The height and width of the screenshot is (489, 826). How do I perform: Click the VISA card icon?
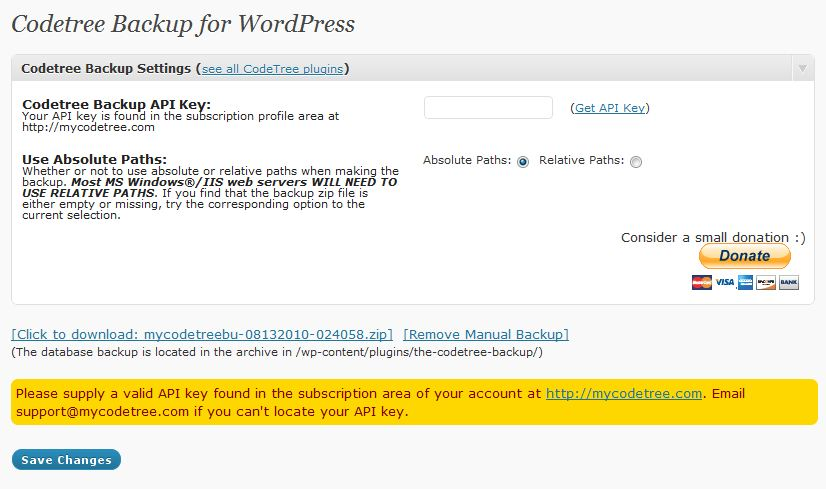724,282
